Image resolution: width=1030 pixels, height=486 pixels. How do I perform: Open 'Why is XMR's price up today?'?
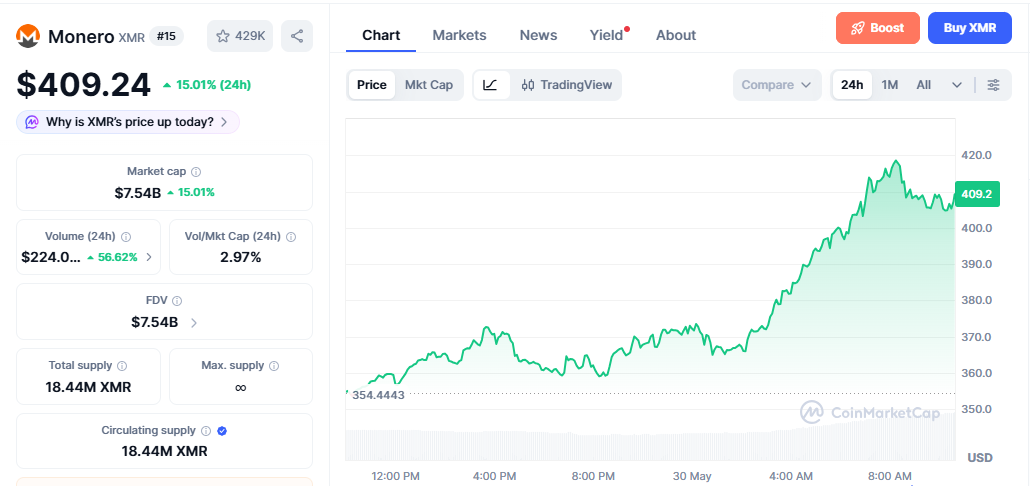pyautogui.click(x=128, y=122)
